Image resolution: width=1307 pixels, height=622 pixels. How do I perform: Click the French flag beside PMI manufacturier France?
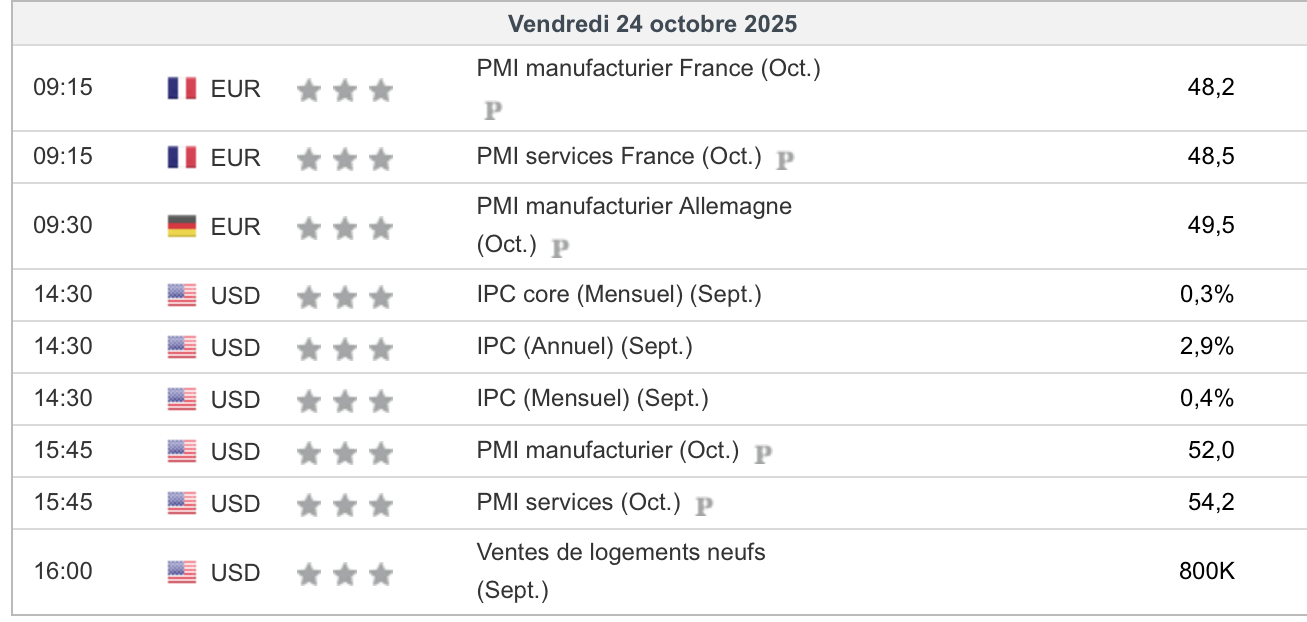182,89
